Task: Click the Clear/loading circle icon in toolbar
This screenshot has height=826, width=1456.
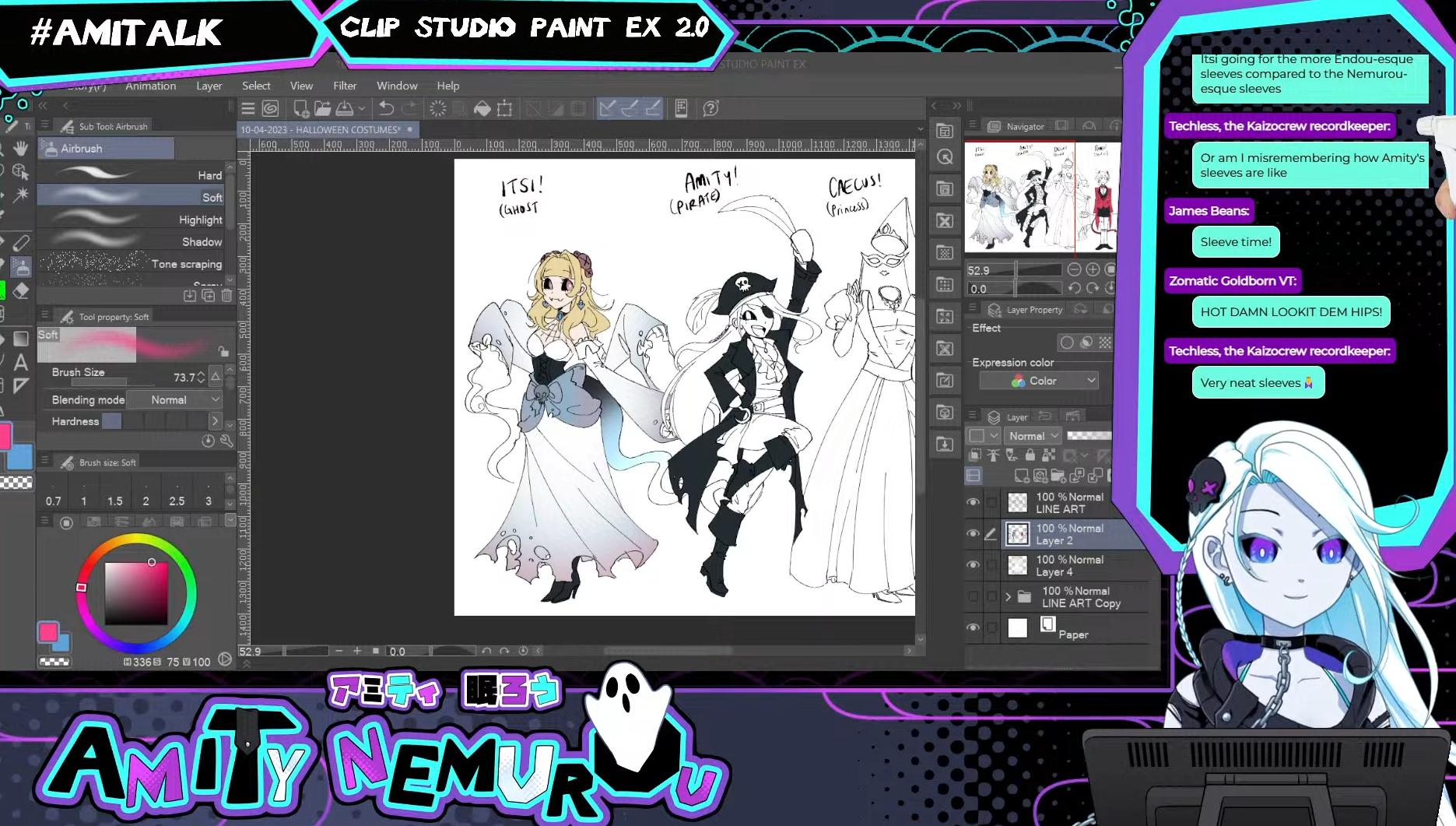Action: coord(438,108)
